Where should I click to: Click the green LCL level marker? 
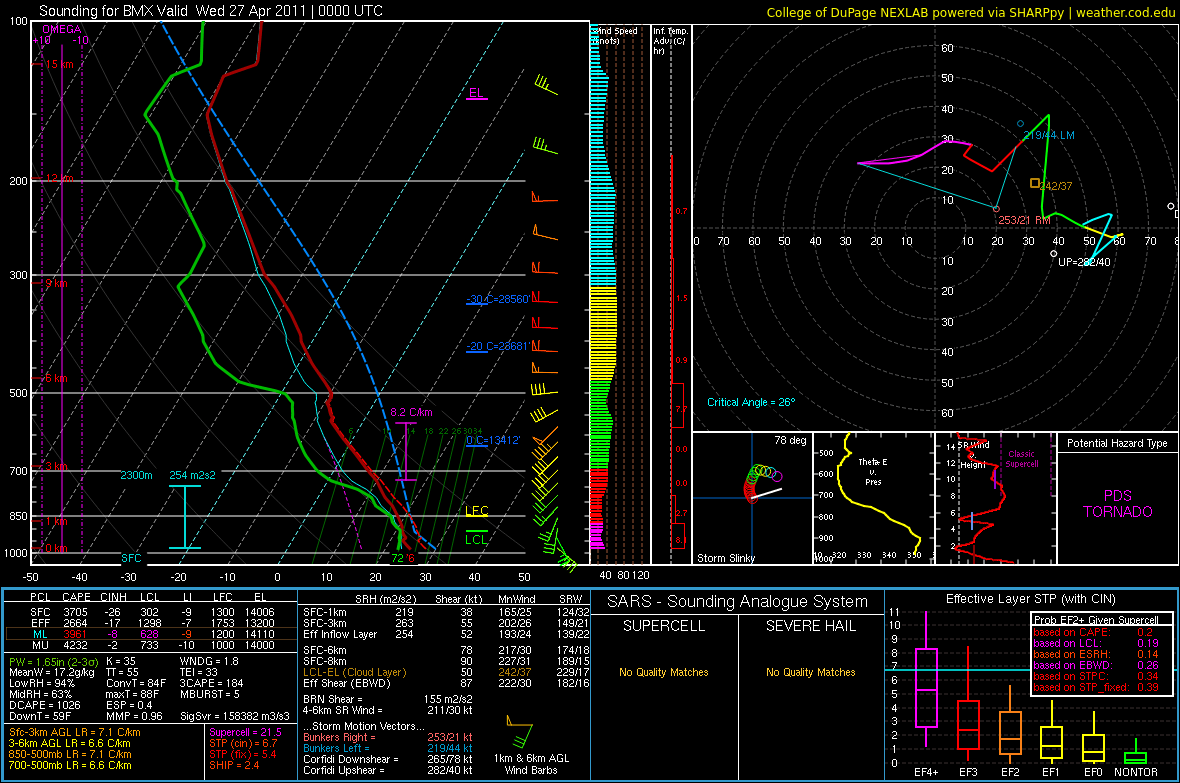point(476,538)
